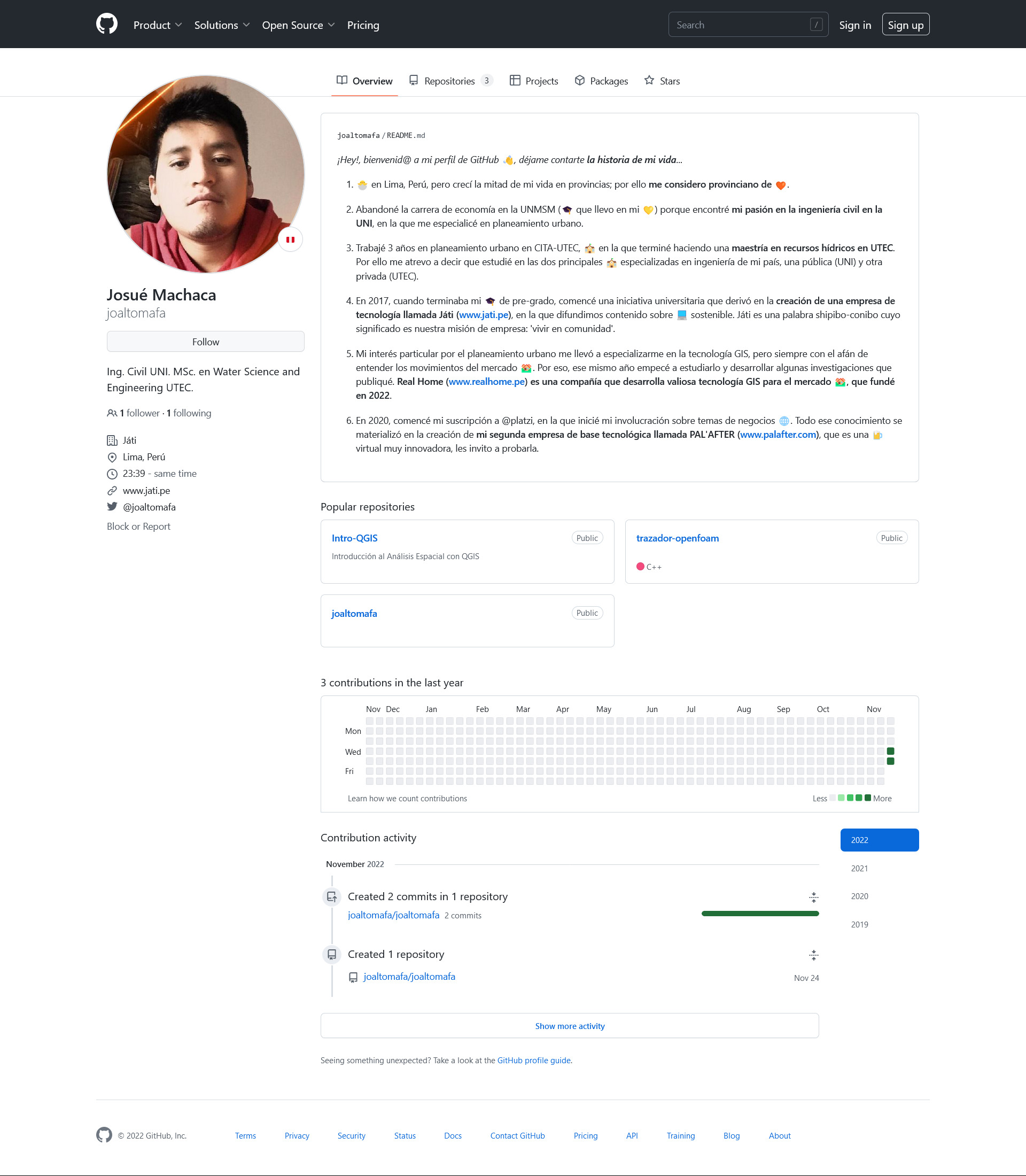The image size is (1026, 1176).
Task: Click the GitHub logo in header
Action: (x=106, y=25)
